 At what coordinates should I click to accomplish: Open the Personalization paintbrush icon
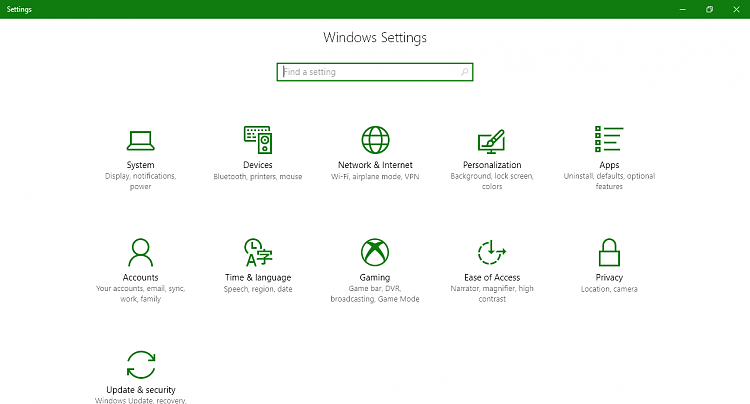click(x=492, y=142)
